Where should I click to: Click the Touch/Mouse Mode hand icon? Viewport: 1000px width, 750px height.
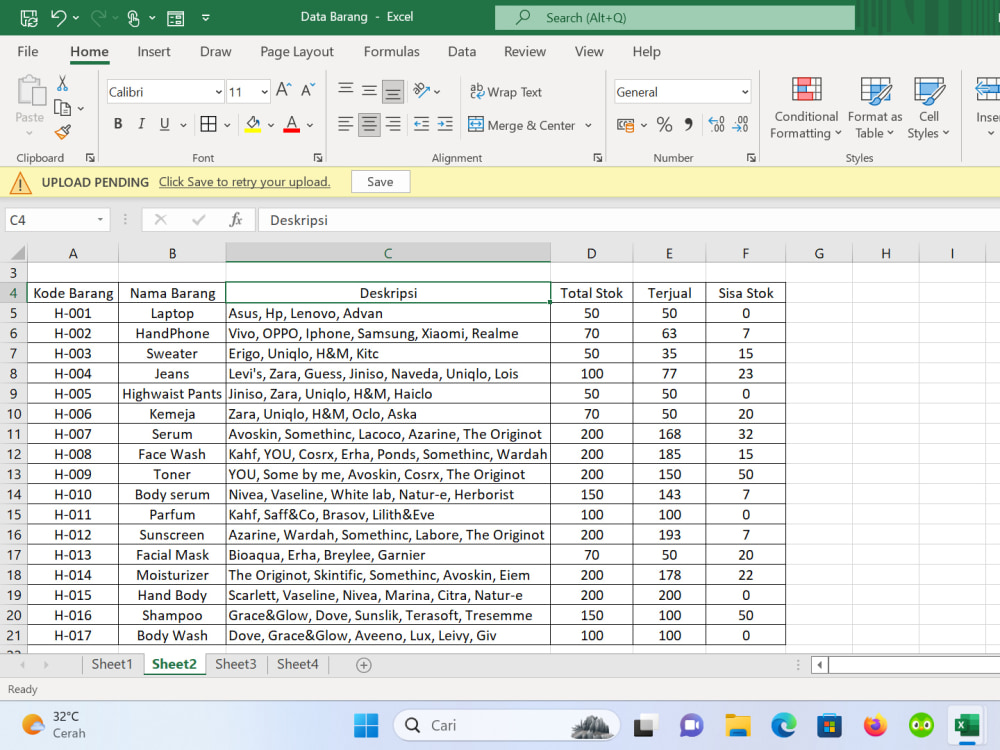tap(133, 18)
